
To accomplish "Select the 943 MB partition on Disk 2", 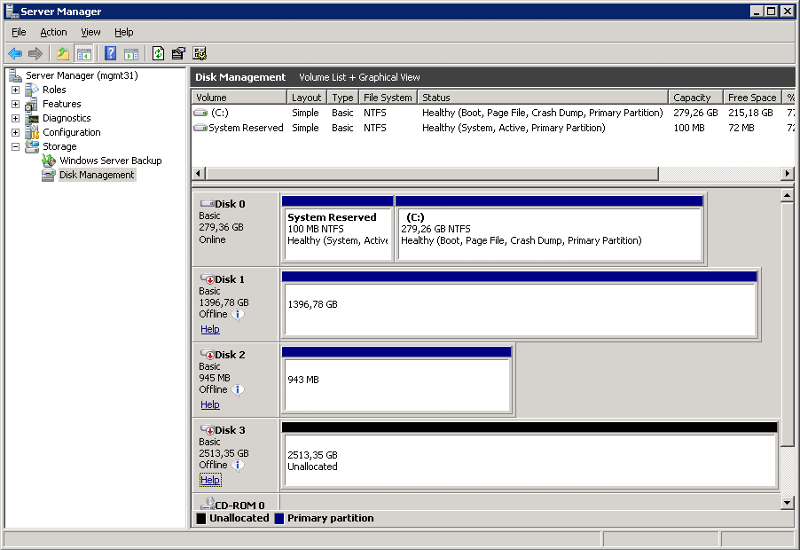I will (396, 380).
